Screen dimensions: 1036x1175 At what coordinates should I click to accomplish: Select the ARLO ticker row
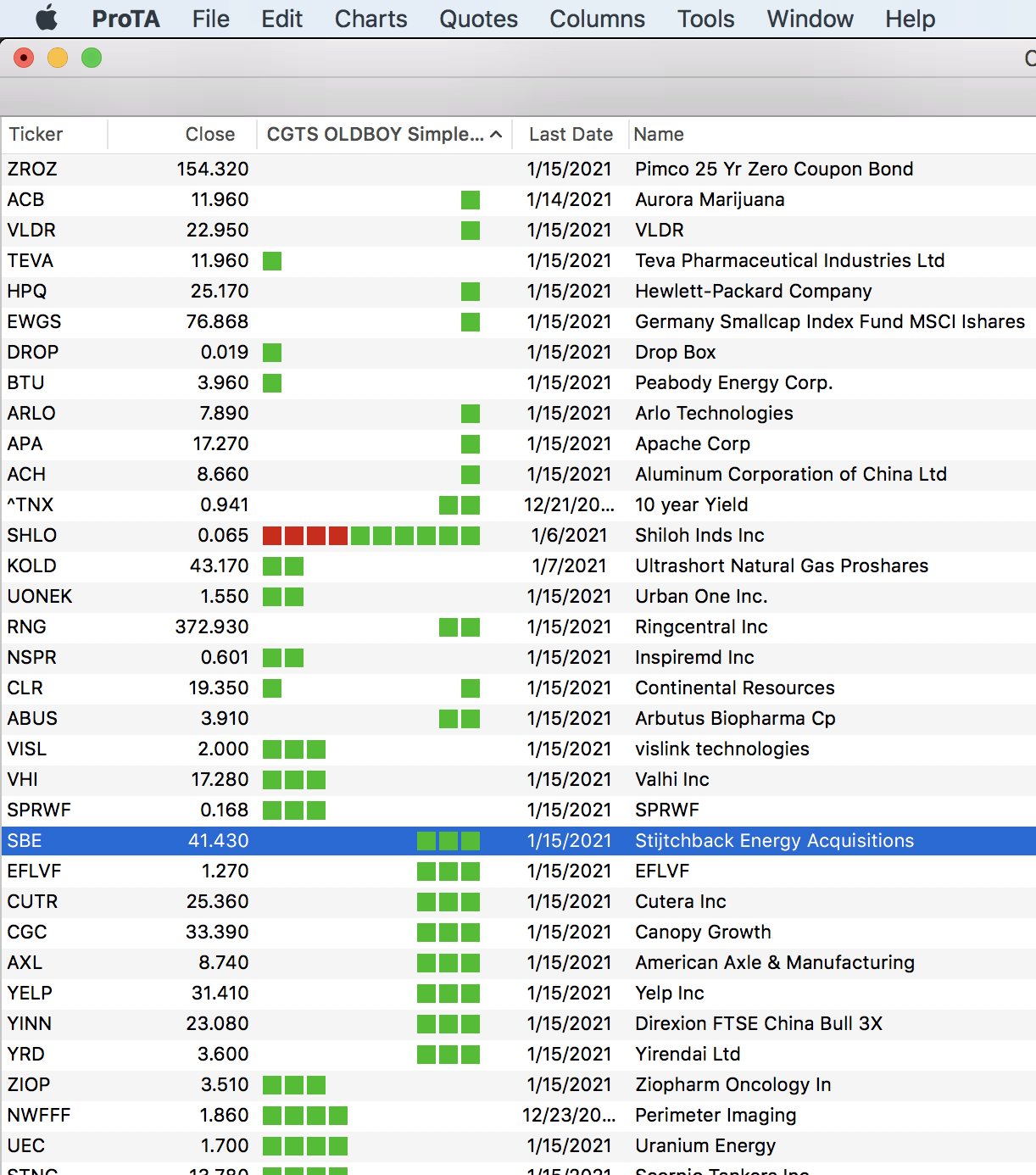coord(518,413)
